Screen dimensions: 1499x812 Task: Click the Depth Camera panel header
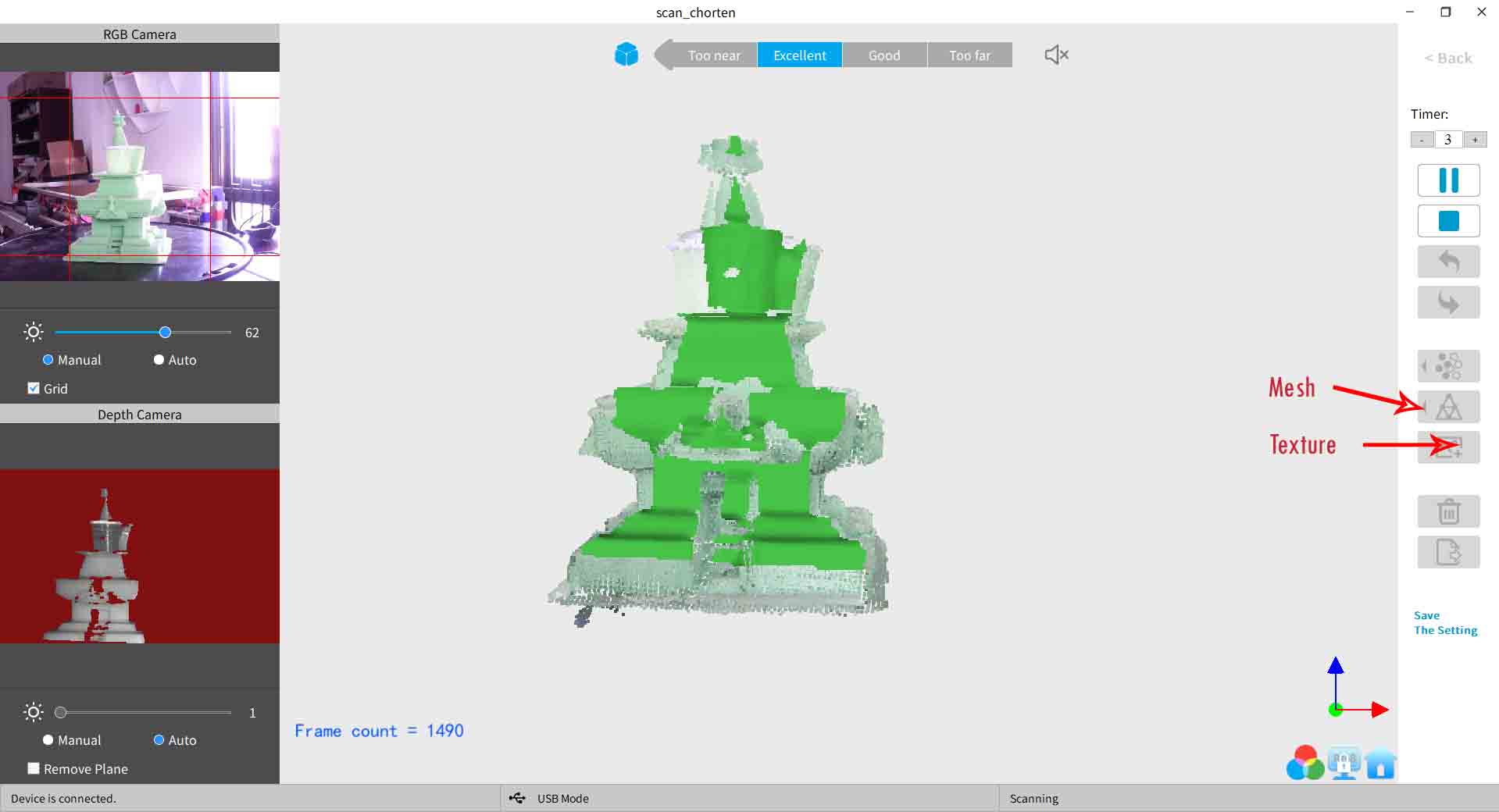click(140, 414)
